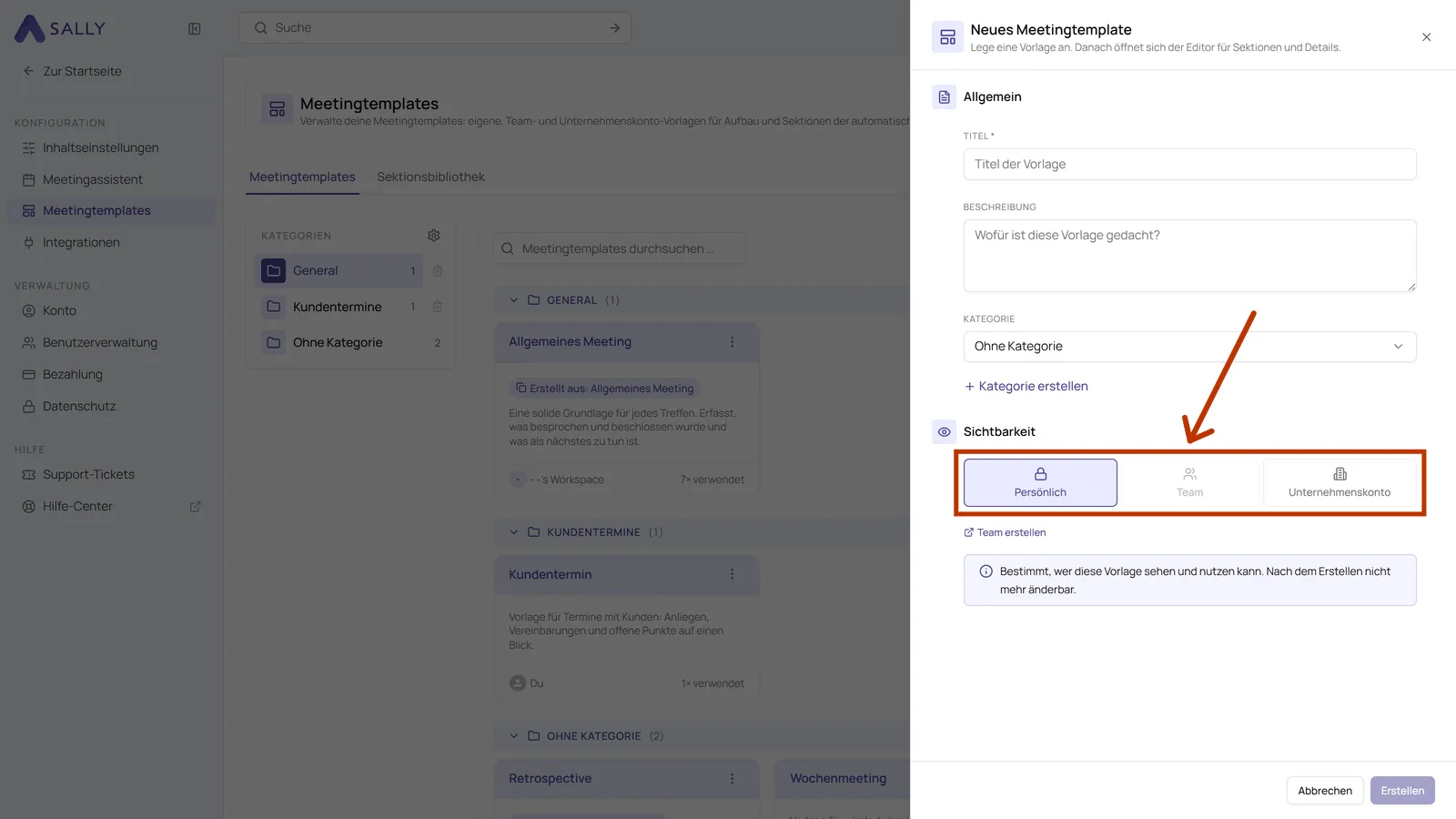Collapse the GENERAL group
This screenshot has width=1456, height=819.
pyautogui.click(x=513, y=300)
